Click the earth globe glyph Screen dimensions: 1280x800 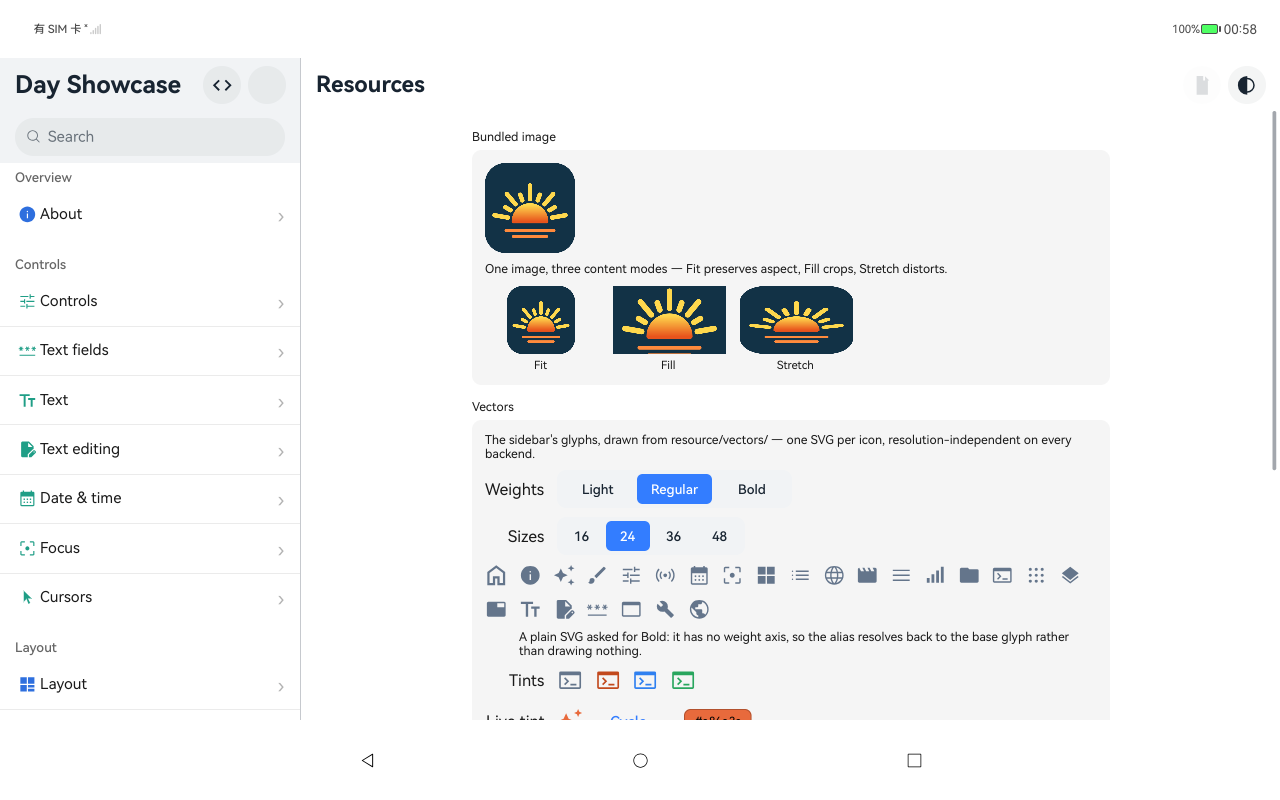click(699, 609)
